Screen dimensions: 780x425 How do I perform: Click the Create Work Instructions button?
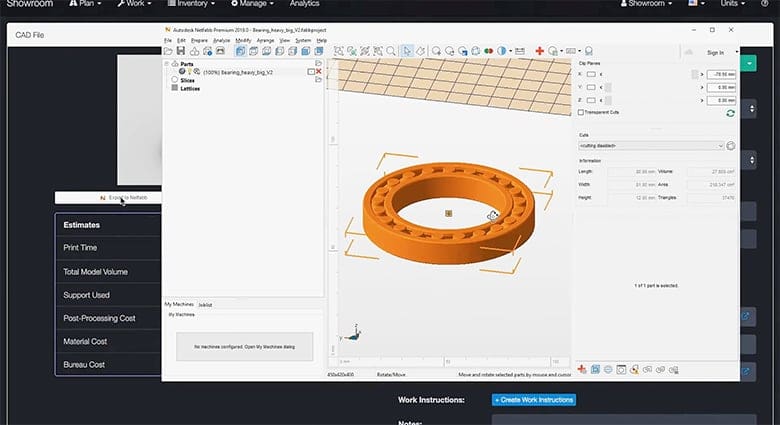(x=534, y=400)
